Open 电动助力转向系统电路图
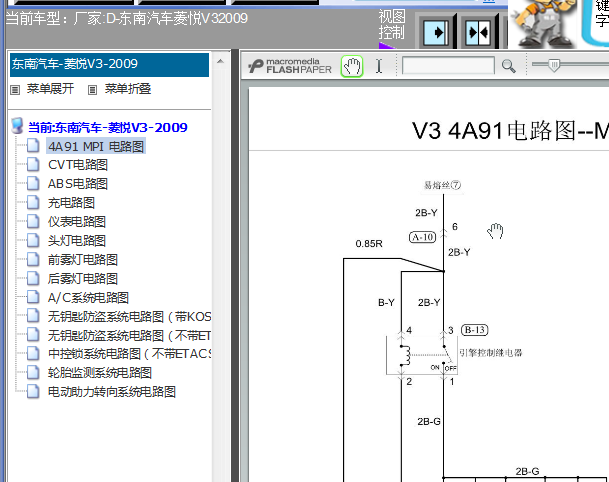Screen dimensions: 609x482 112,392
